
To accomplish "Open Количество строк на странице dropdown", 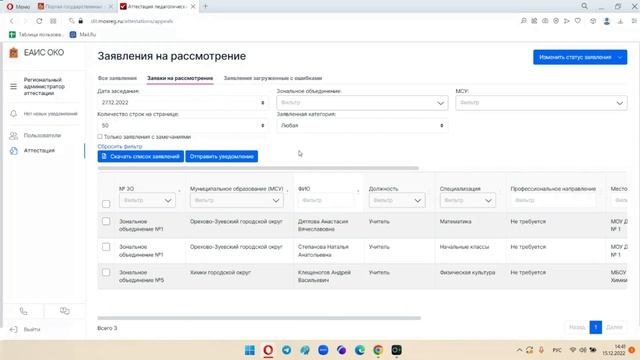I will [183, 126].
